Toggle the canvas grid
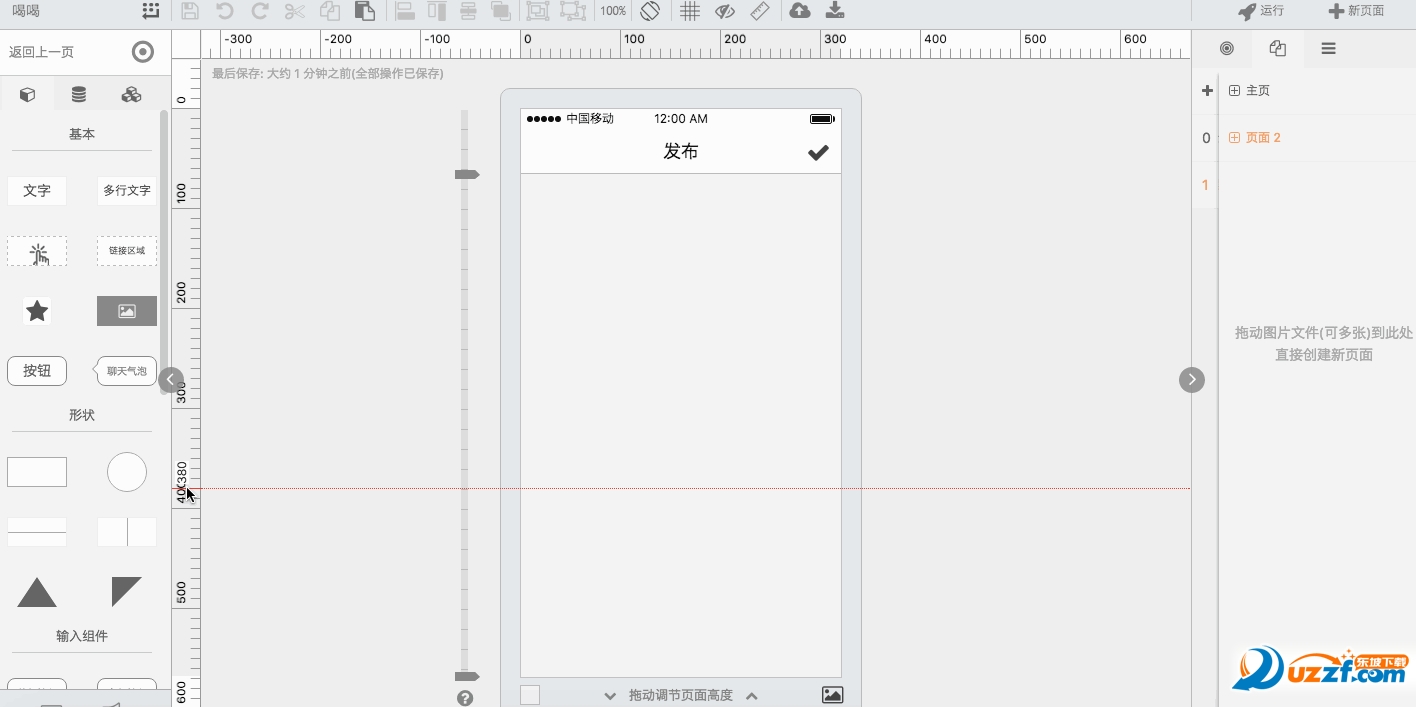The width and height of the screenshot is (1416, 707). [690, 11]
